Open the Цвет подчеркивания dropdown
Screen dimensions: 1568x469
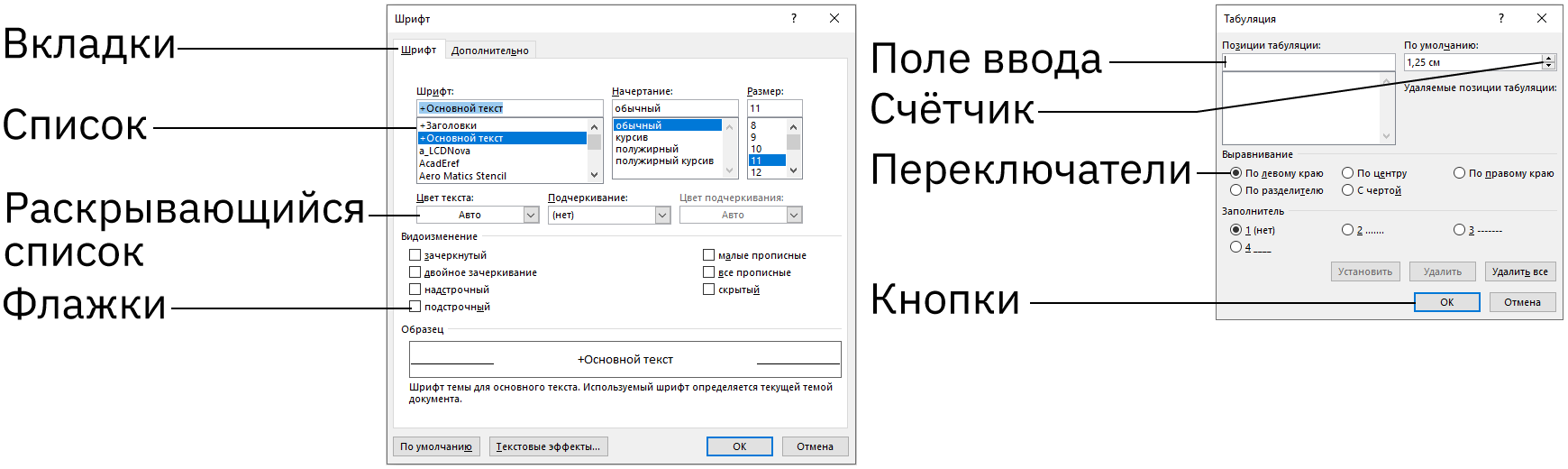(x=794, y=215)
